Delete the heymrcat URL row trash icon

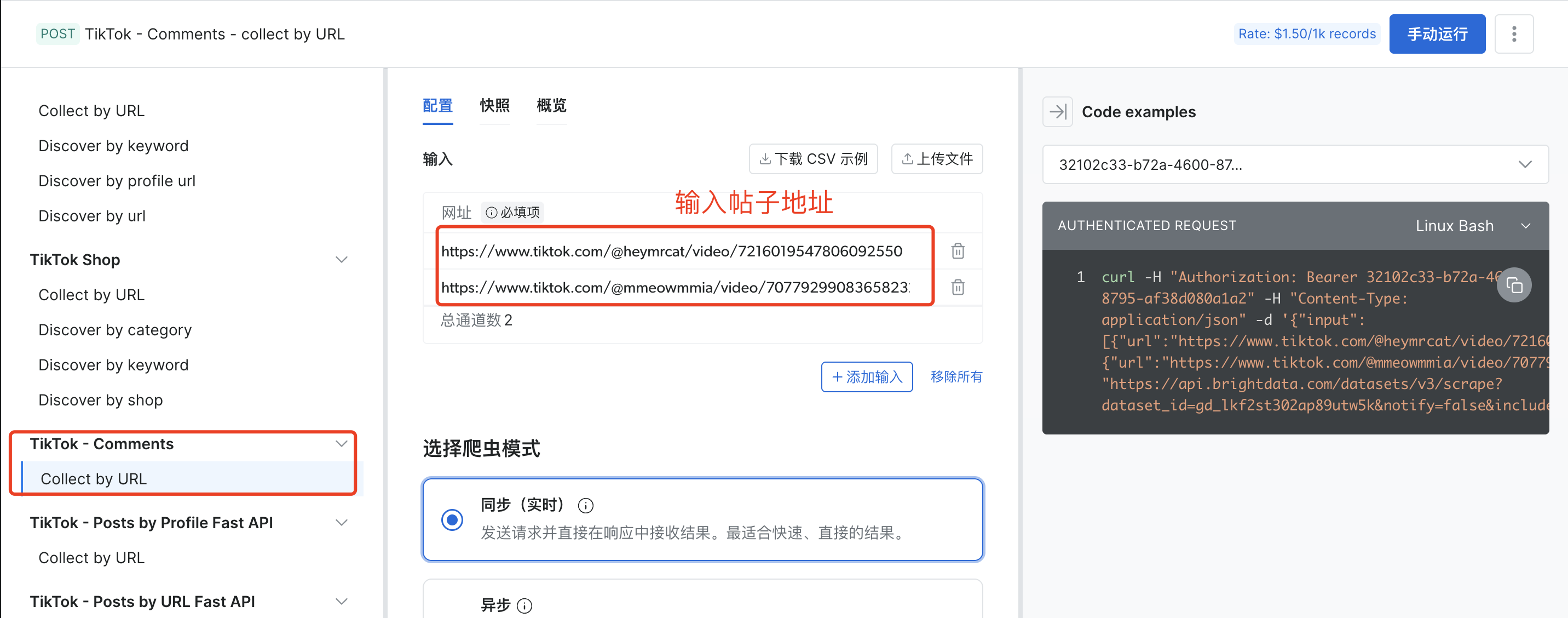click(958, 251)
